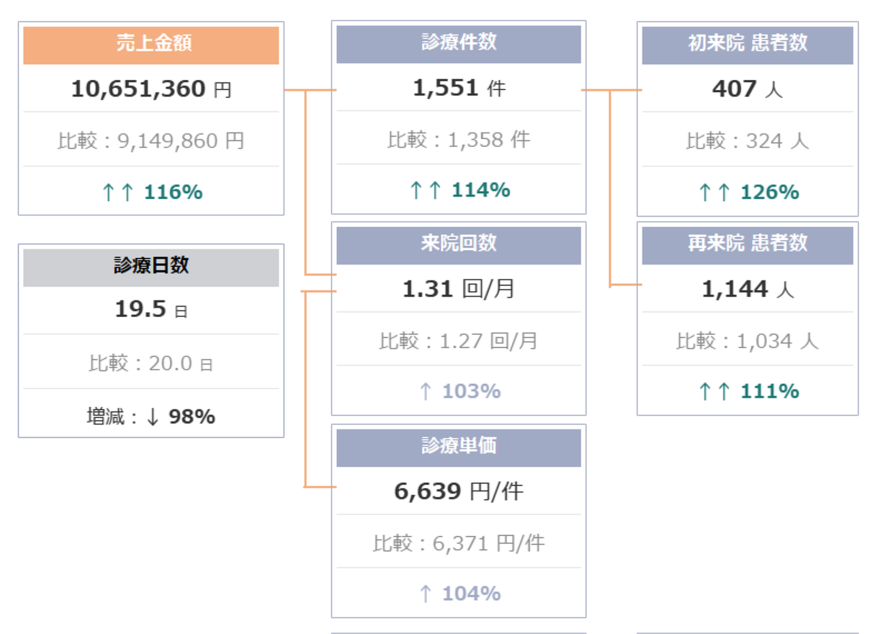The width and height of the screenshot is (880, 634).
Task: Select the 6,639 円/件 unit price value
Action: [459, 491]
